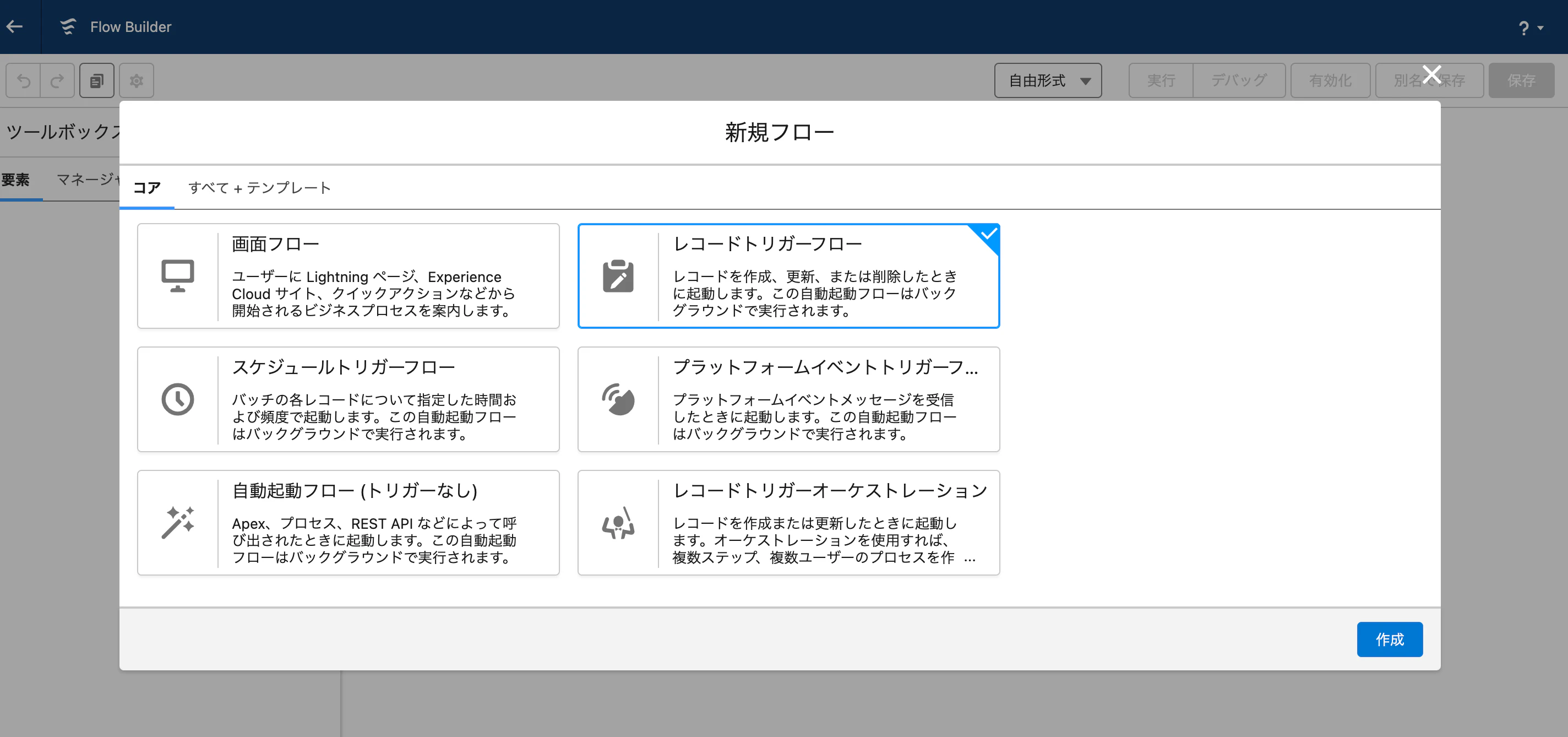The image size is (1568, 737).
Task: Click the 作成 button
Action: [1390, 640]
